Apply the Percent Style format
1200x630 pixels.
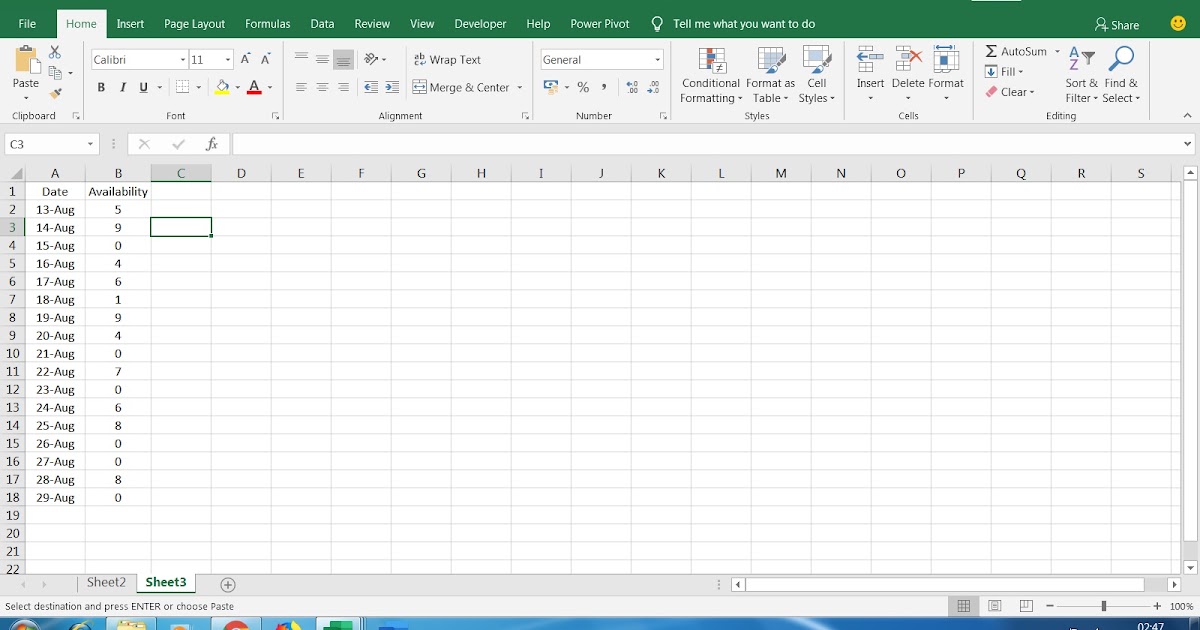(583, 88)
